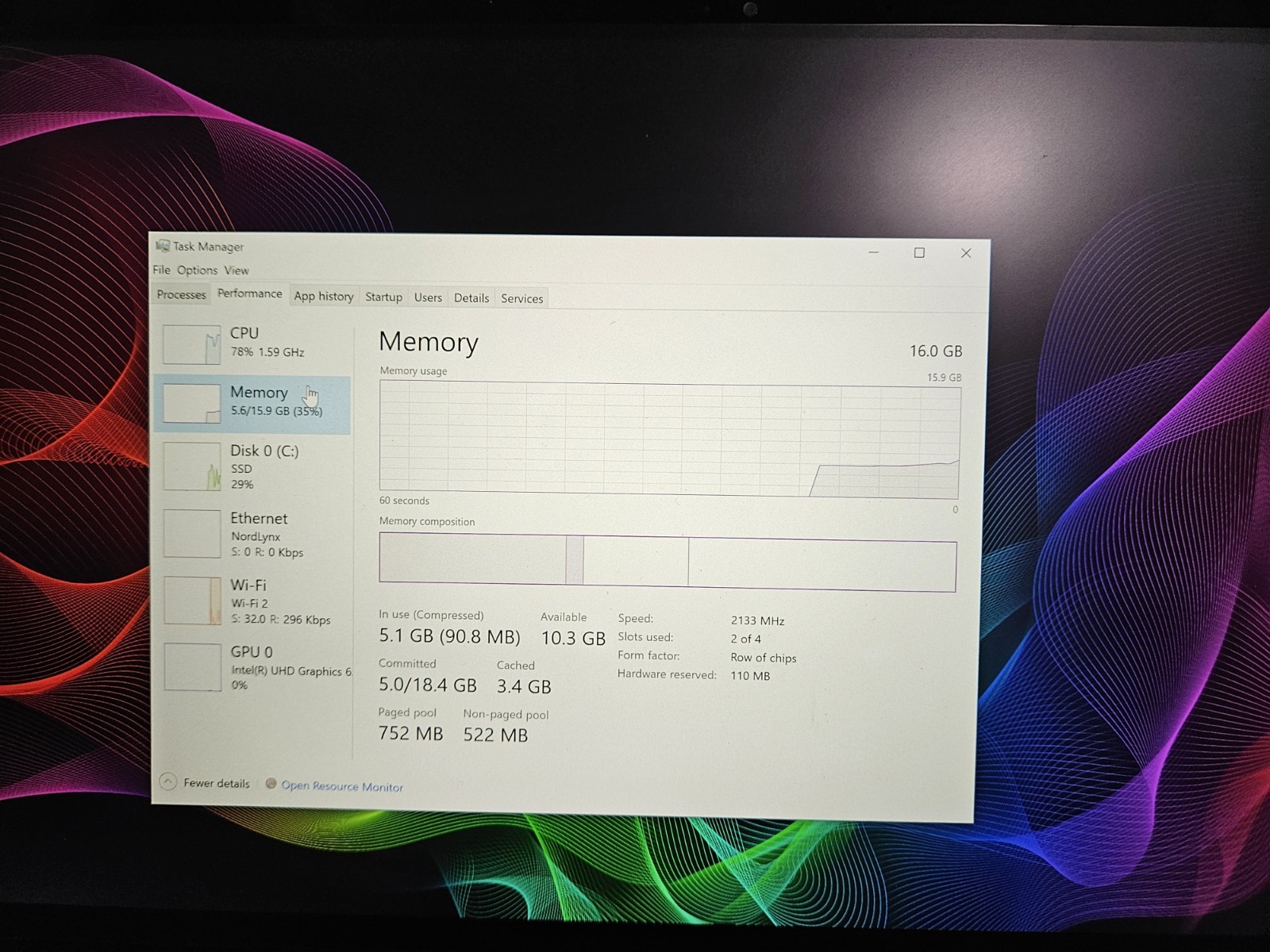This screenshot has width=1270, height=952.
Task: Click the Available value 10.3 GB
Action: (573, 639)
